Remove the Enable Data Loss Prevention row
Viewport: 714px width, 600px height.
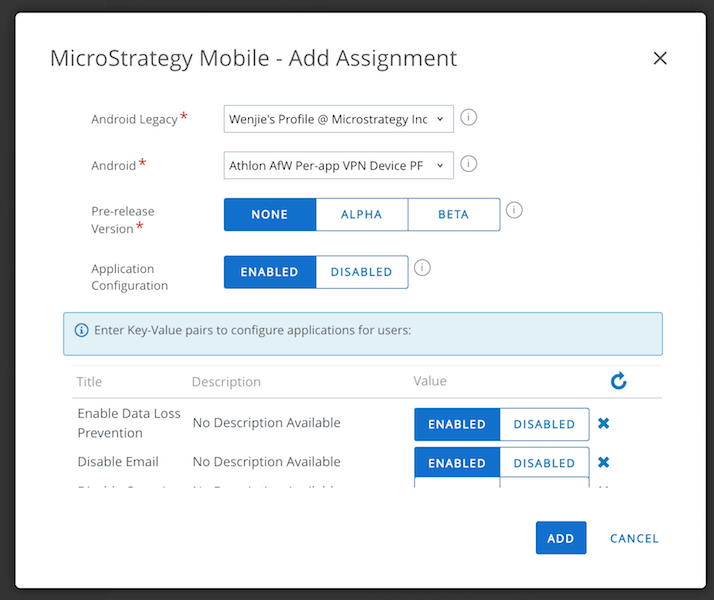click(604, 423)
